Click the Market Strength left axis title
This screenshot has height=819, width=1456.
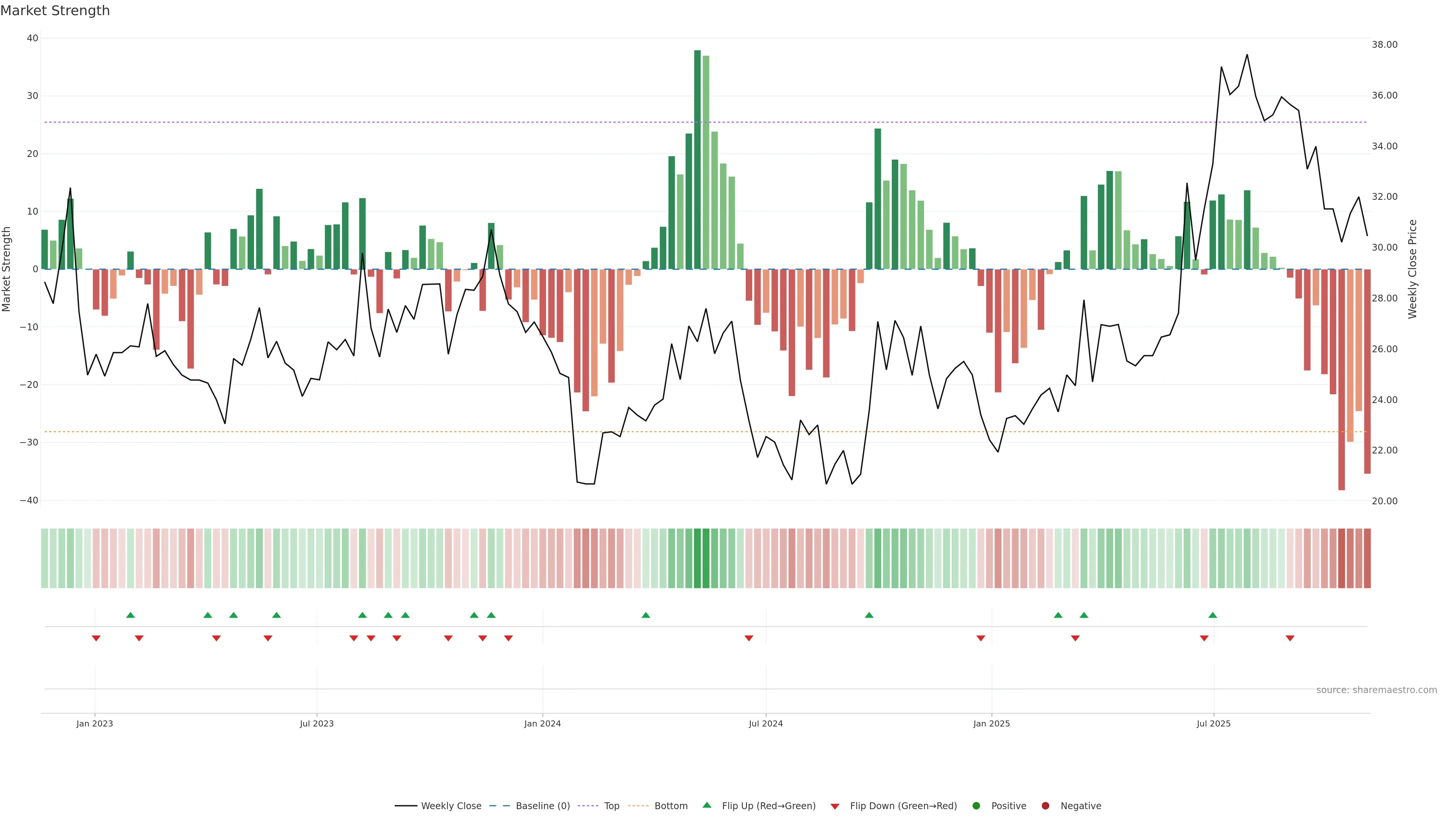coord(7,269)
